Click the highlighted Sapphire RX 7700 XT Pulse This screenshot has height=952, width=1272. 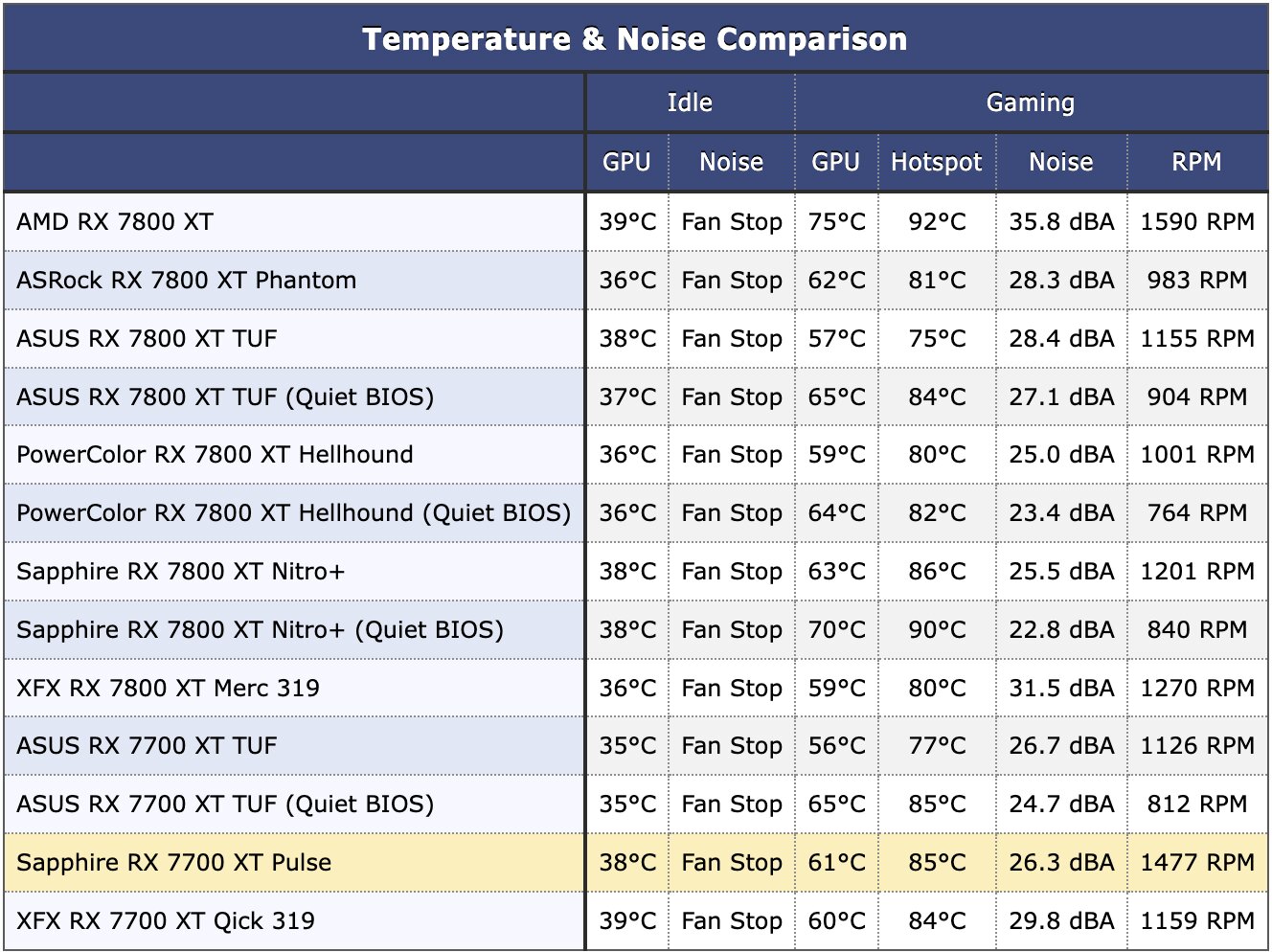[174, 862]
